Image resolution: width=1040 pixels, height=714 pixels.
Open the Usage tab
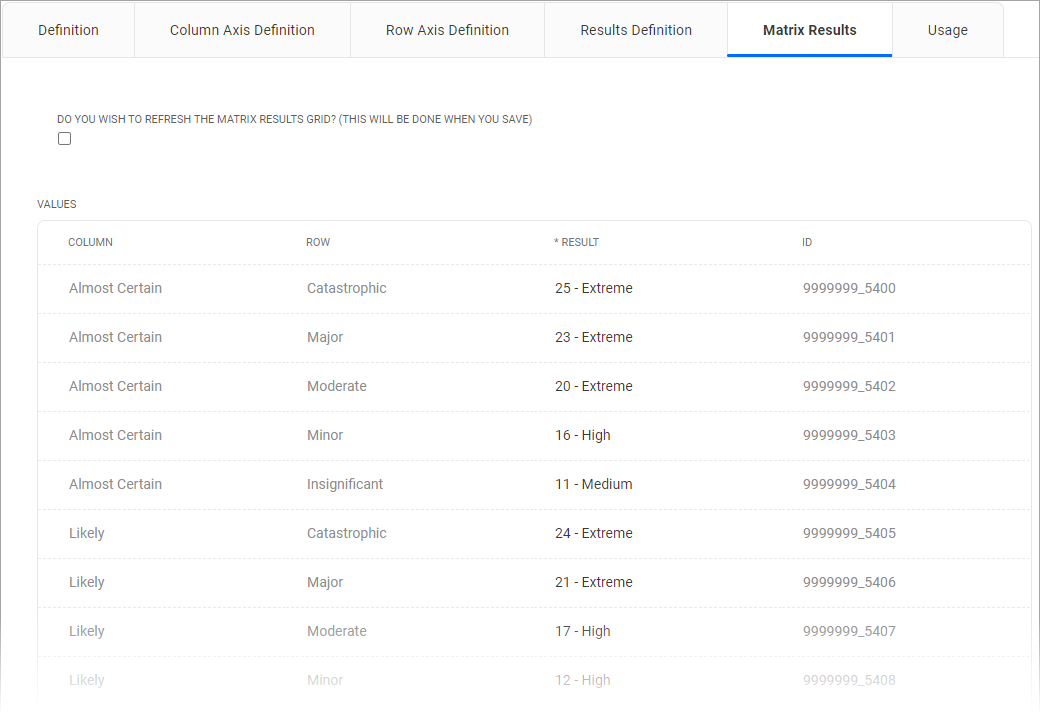point(947,30)
